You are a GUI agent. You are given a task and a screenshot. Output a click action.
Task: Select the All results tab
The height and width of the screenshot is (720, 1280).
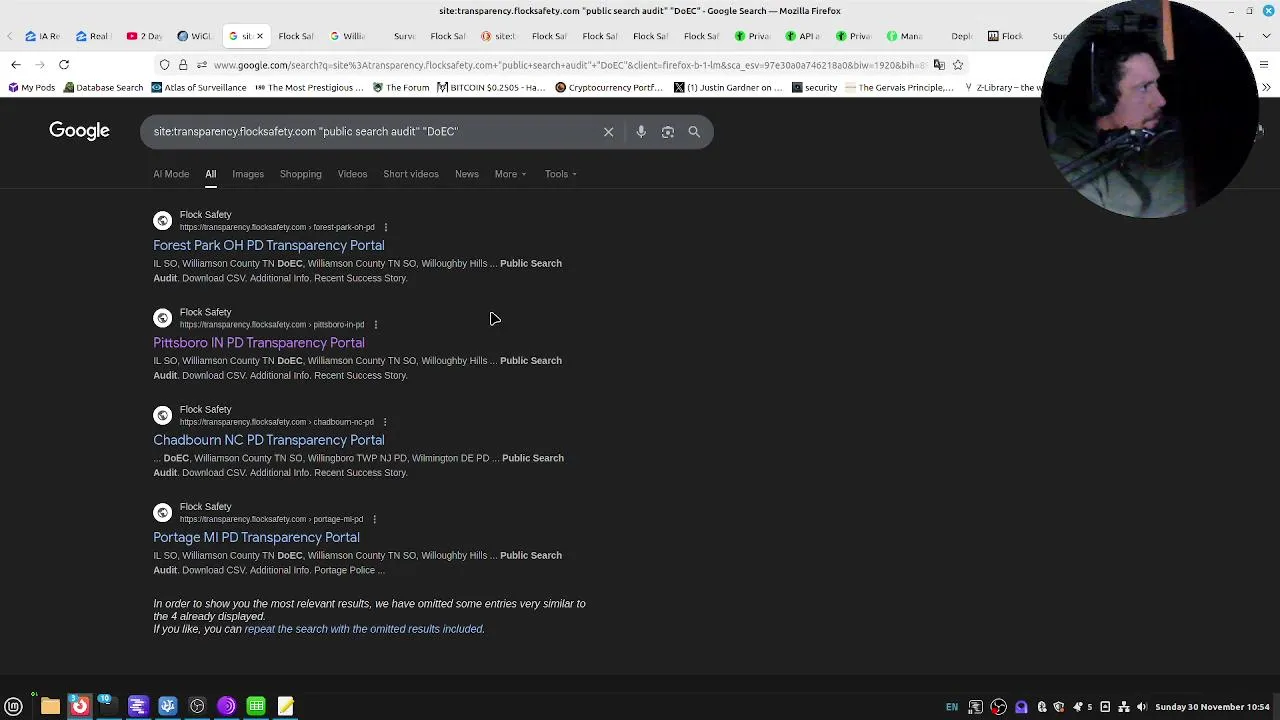tap(210, 174)
